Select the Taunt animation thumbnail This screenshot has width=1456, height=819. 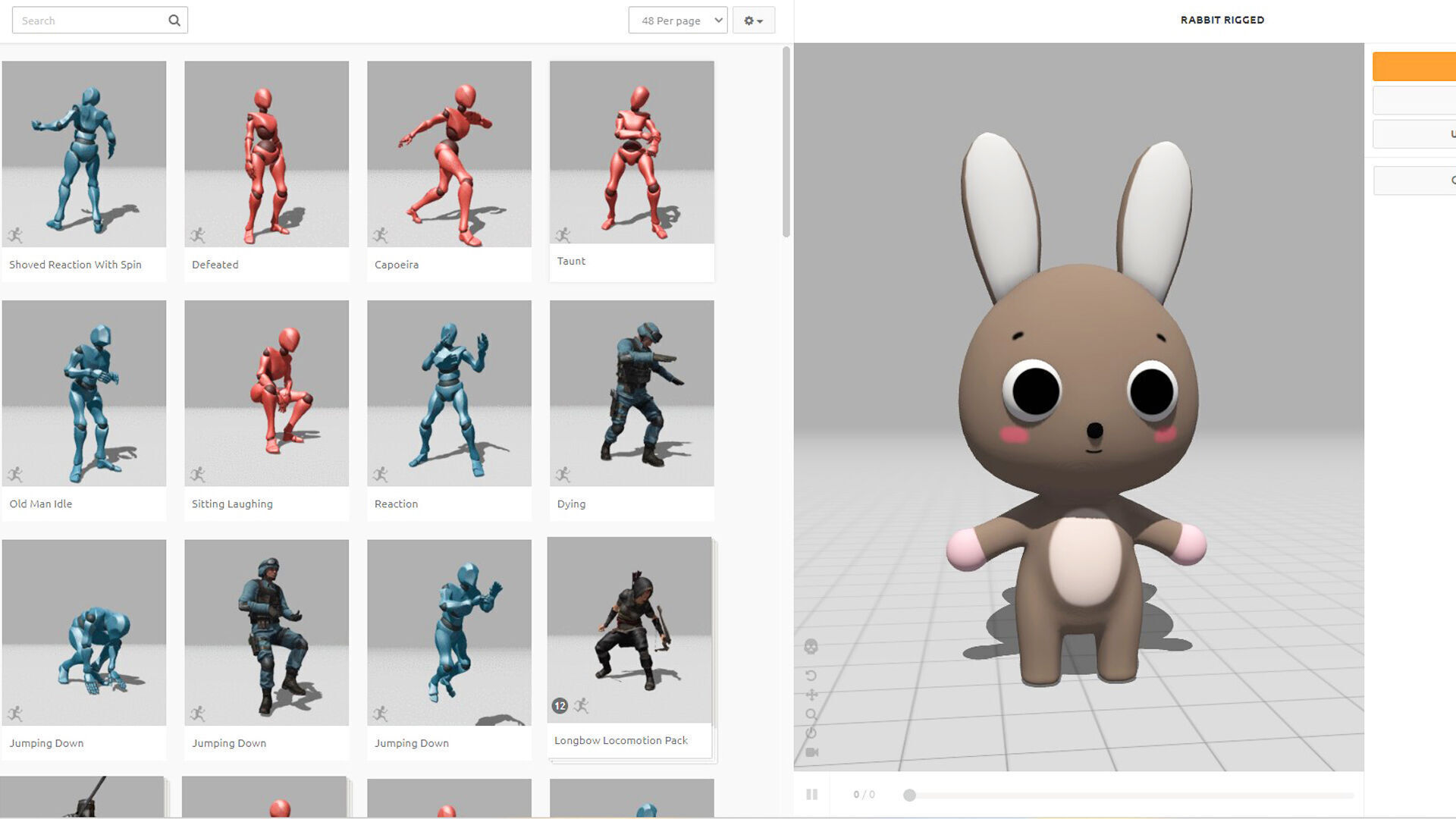tap(632, 152)
